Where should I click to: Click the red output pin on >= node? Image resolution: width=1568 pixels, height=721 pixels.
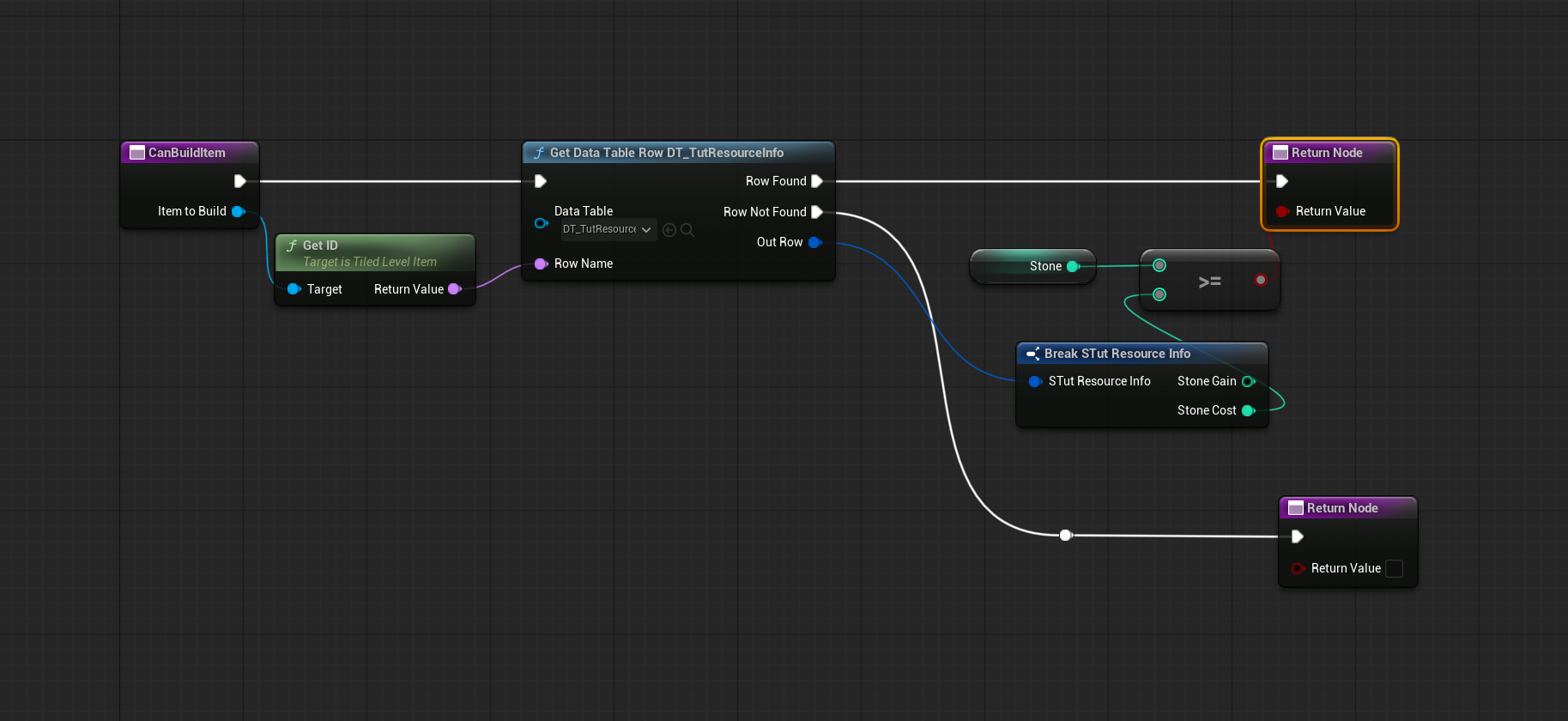1260,280
